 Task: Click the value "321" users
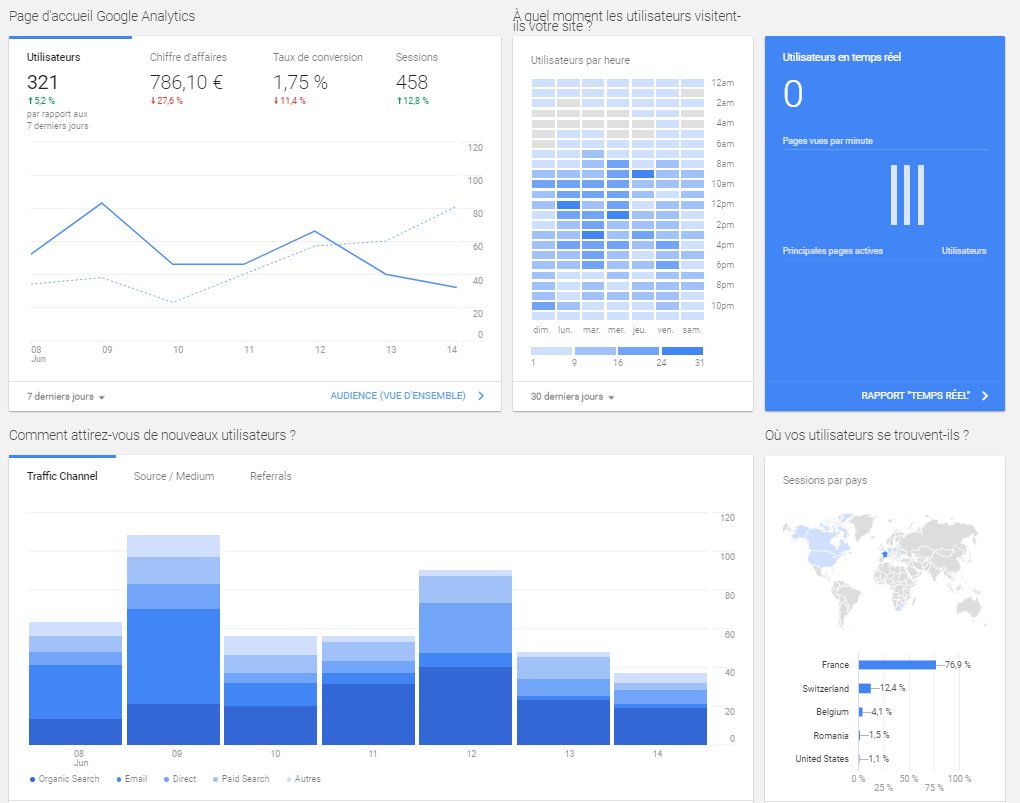pyautogui.click(x=42, y=82)
